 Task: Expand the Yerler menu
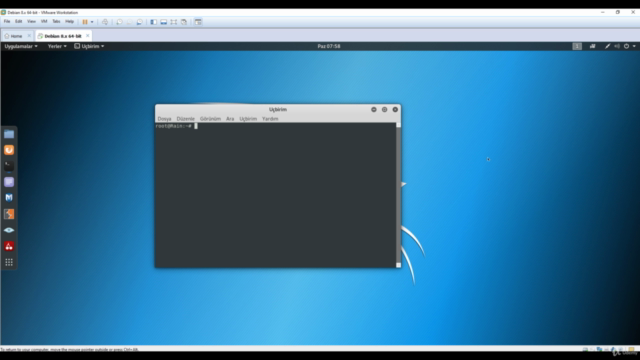(x=57, y=46)
